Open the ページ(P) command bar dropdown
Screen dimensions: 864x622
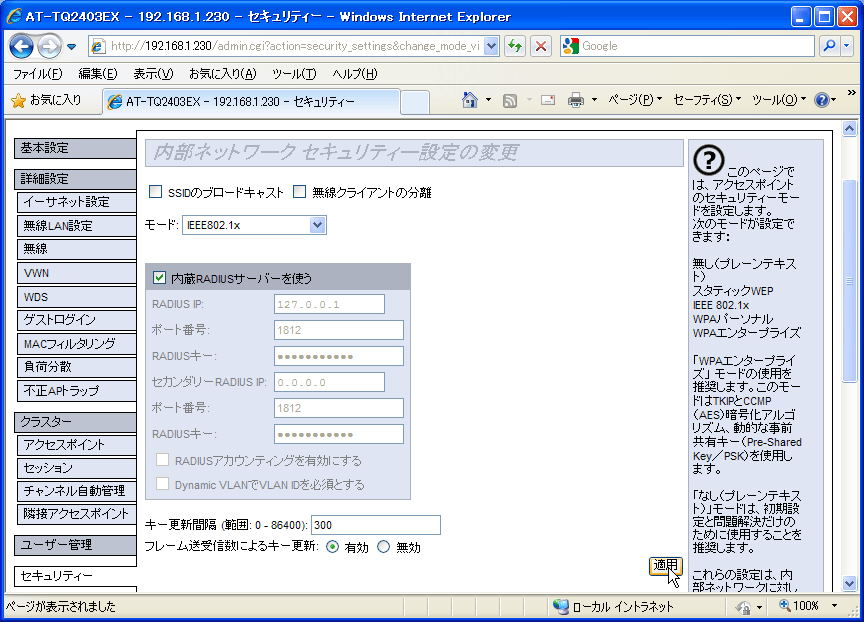tap(635, 100)
